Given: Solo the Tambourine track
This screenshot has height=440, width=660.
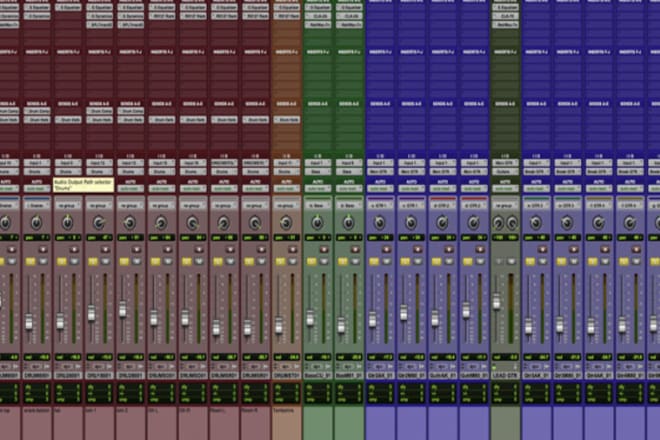Looking at the screenshot, I should [x=280, y=261].
